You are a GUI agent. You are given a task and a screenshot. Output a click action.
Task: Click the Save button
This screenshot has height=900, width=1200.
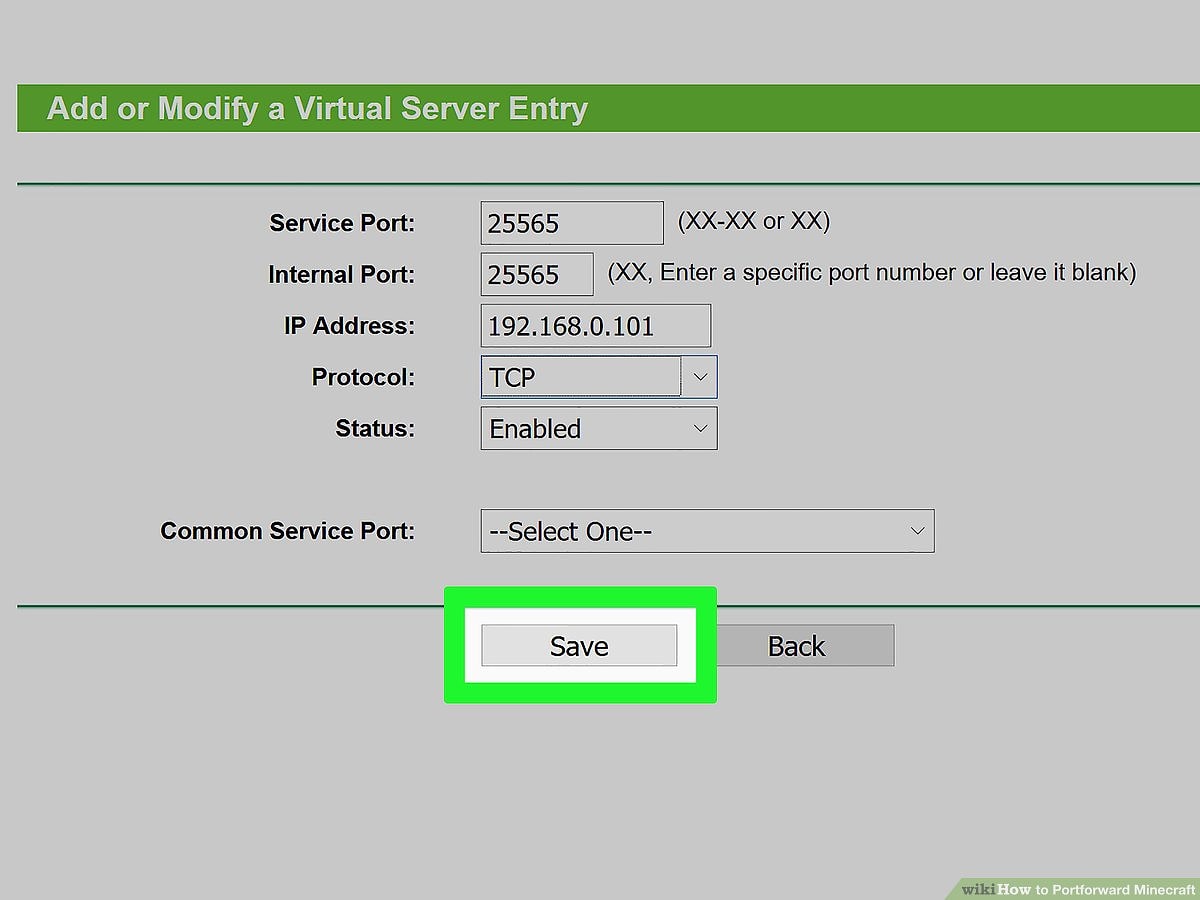point(580,645)
